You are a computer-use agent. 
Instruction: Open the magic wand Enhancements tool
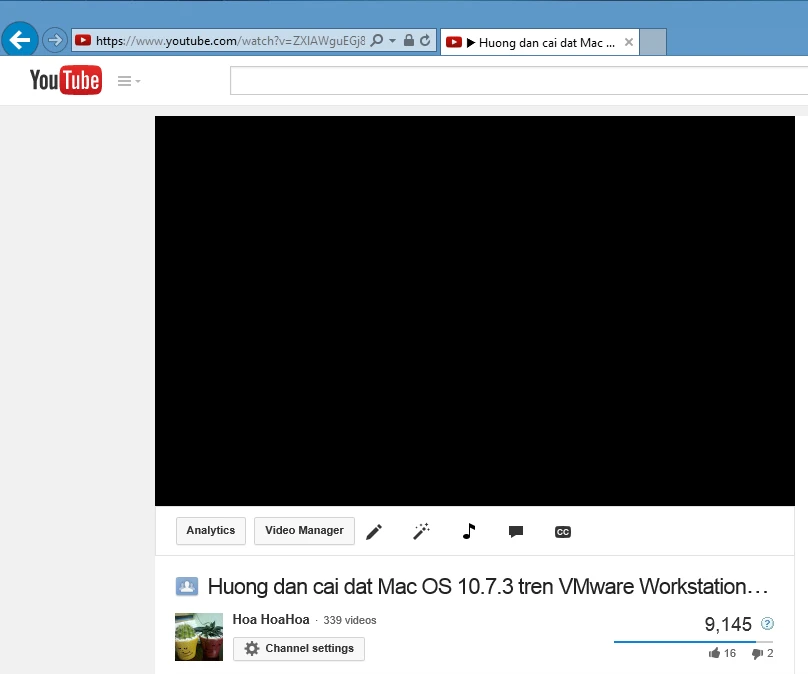[x=421, y=532]
